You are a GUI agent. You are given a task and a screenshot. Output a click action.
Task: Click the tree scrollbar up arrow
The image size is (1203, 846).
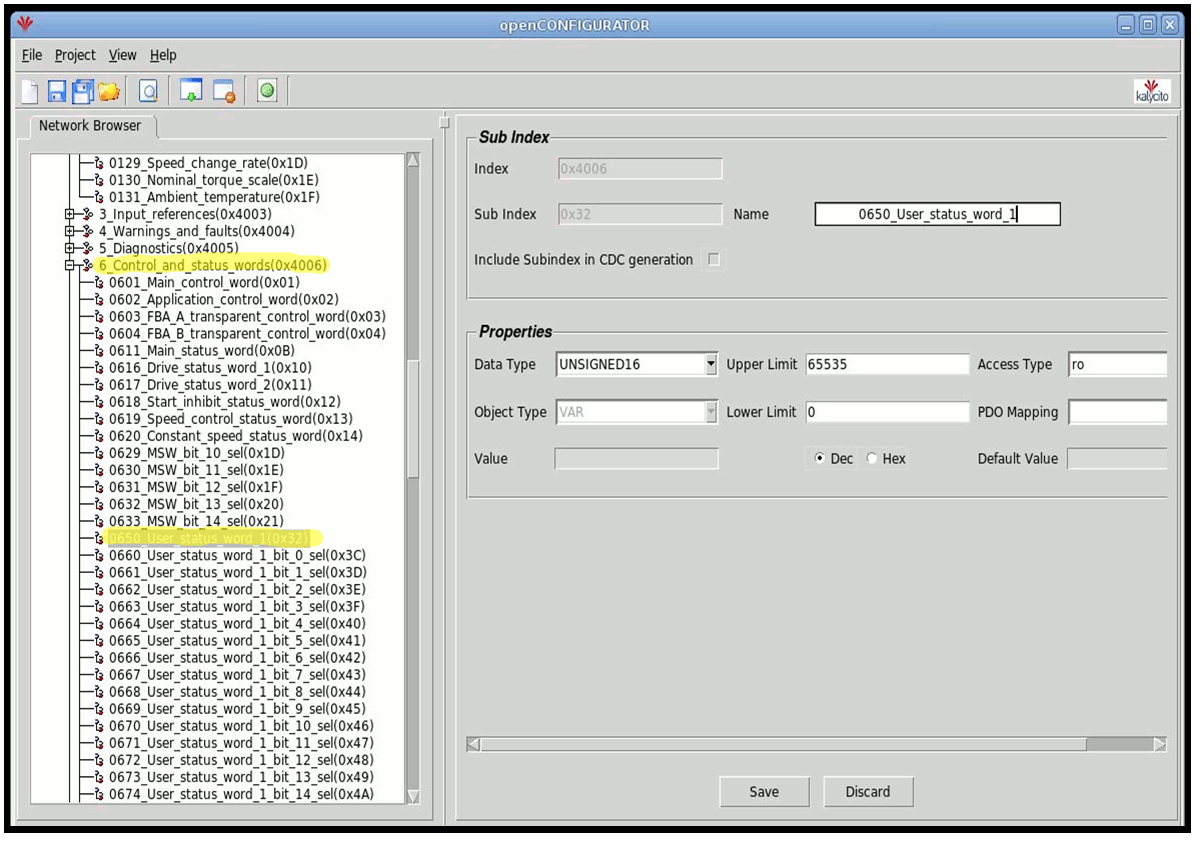pos(413,161)
